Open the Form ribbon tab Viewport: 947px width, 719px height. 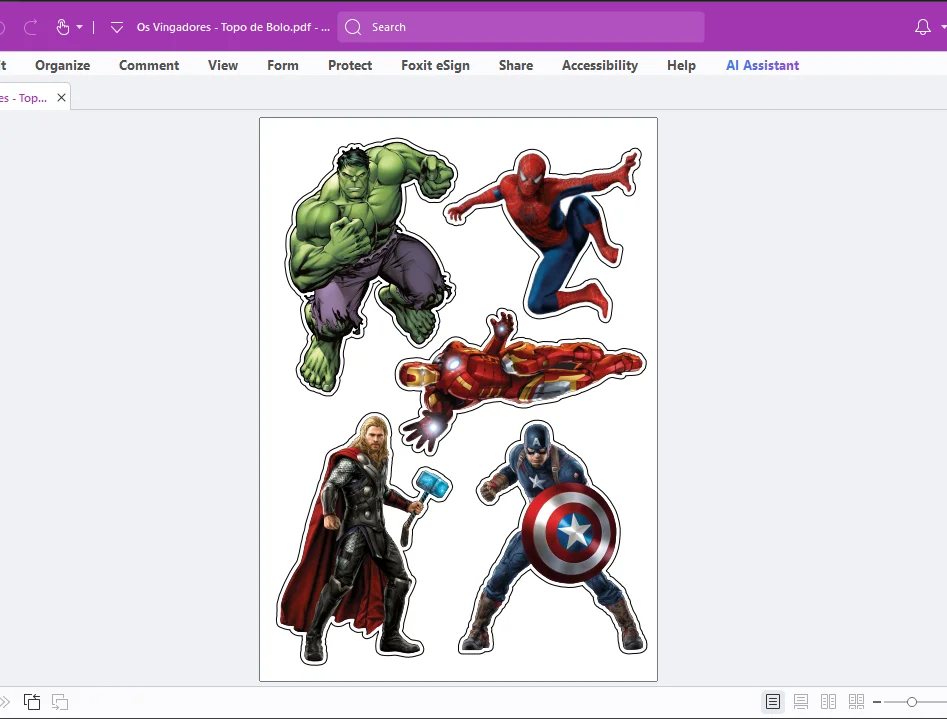point(283,65)
